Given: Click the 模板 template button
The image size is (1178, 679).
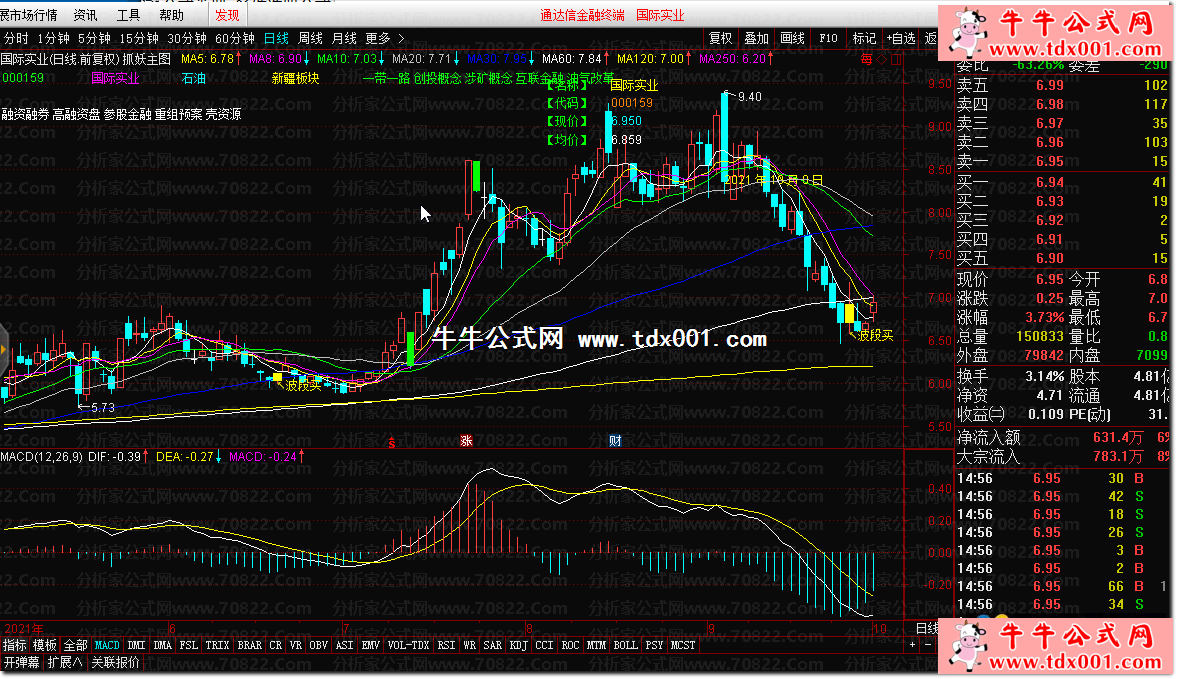Looking at the screenshot, I should coord(45,645).
